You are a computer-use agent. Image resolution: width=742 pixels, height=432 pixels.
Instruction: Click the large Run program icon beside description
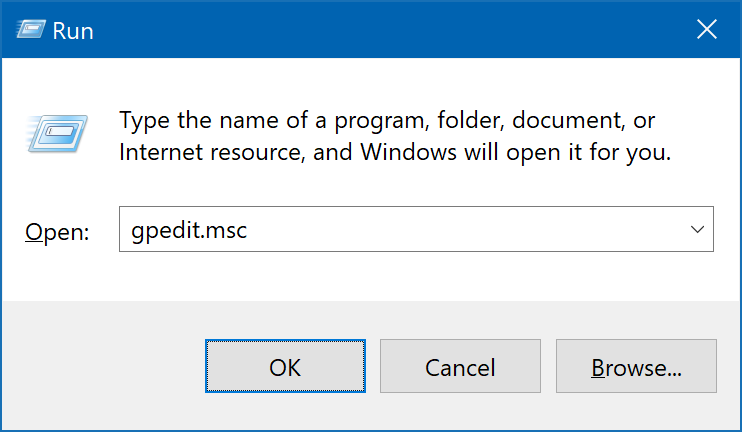click(x=57, y=133)
